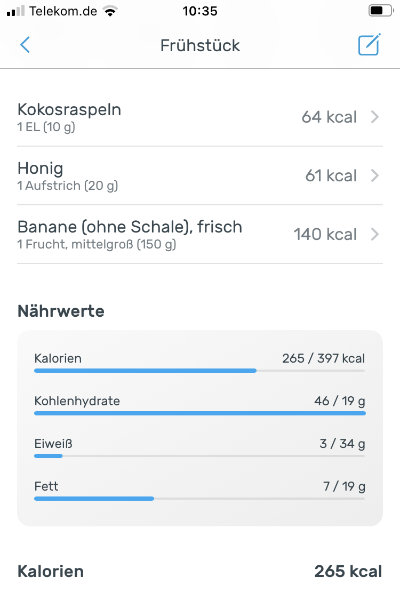Tap the Wi-Fi status icon
This screenshot has width=400, height=593.
click(x=110, y=11)
